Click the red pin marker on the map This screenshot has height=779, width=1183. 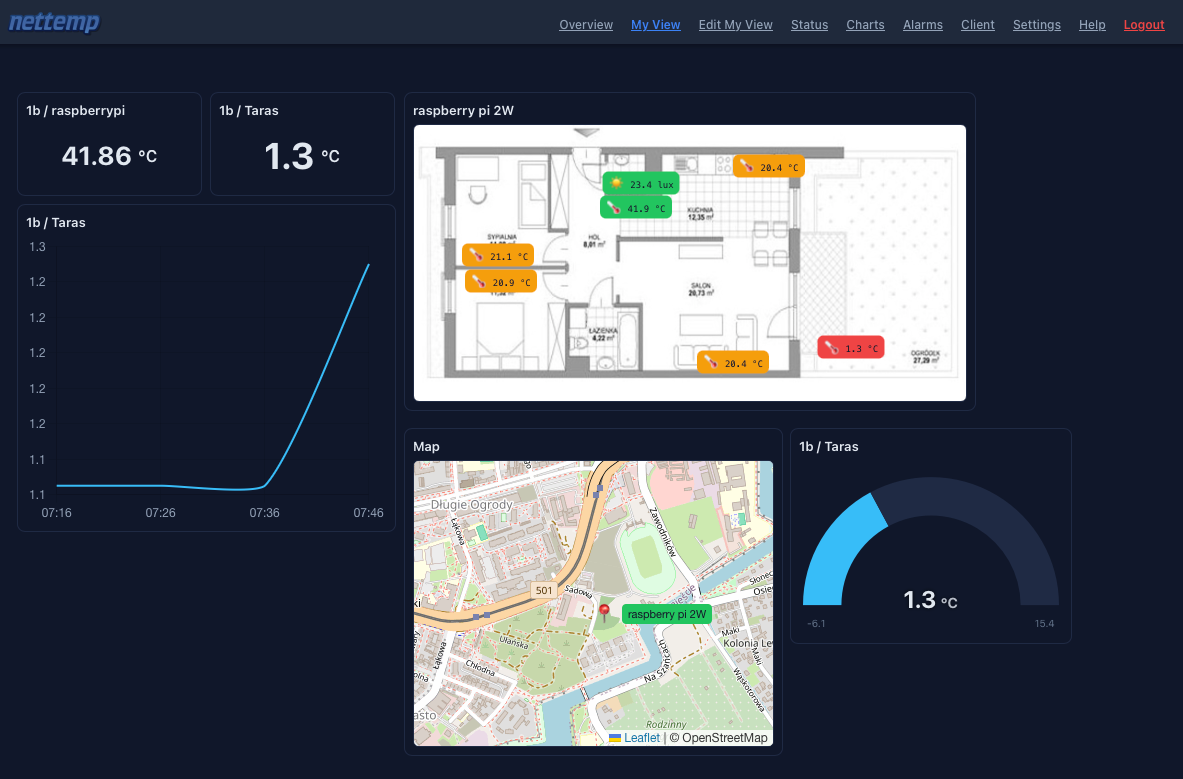tap(604, 612)
